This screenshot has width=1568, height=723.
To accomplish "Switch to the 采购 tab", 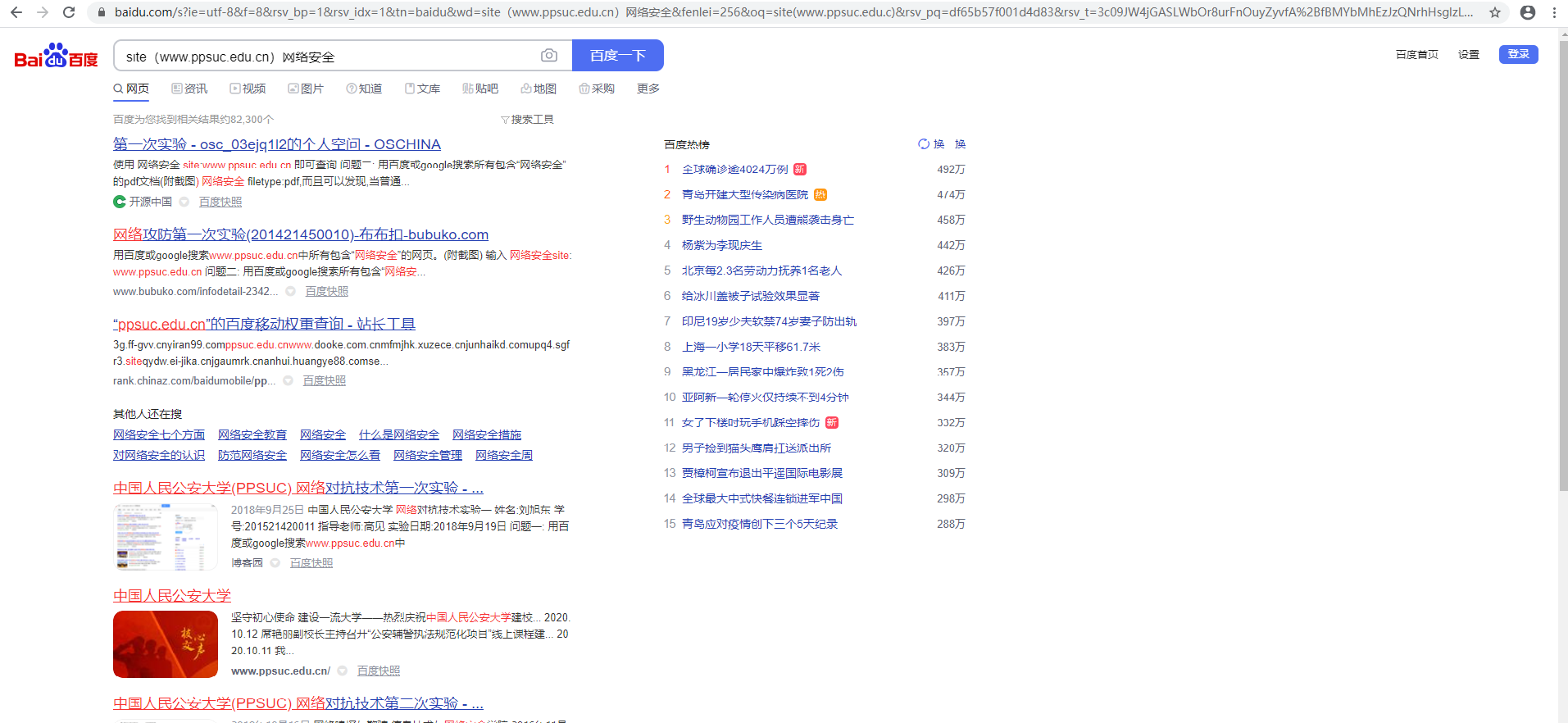I will (597, 89).
